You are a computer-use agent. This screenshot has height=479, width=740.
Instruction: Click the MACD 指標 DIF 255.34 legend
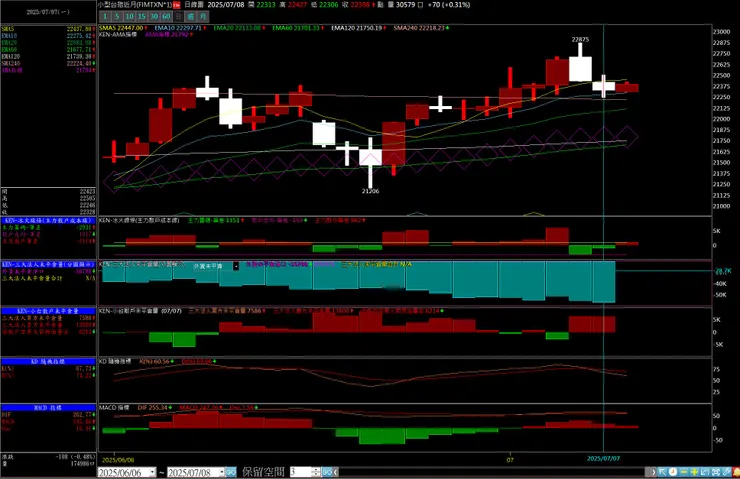pos(153,407)
